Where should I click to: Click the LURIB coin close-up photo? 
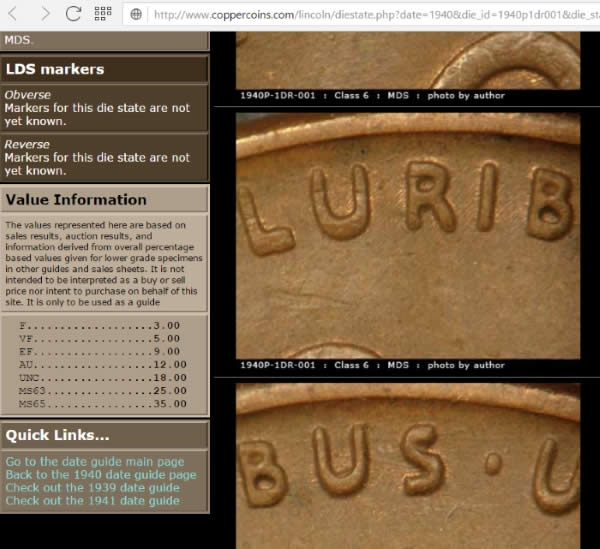point(408,236)
